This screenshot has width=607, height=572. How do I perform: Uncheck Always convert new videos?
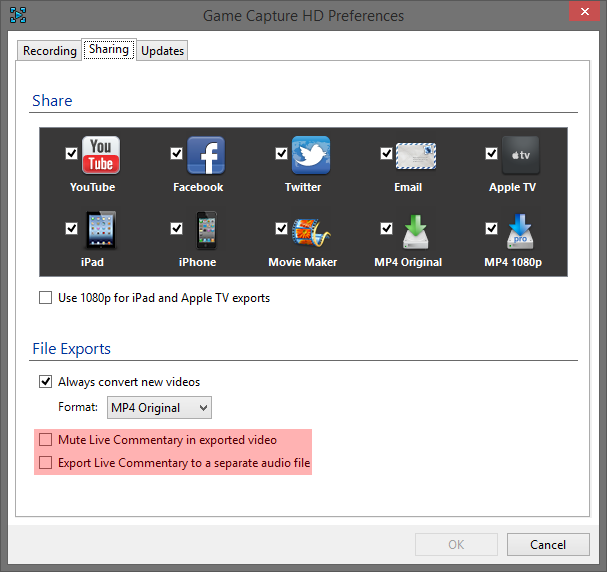point(45,382)
